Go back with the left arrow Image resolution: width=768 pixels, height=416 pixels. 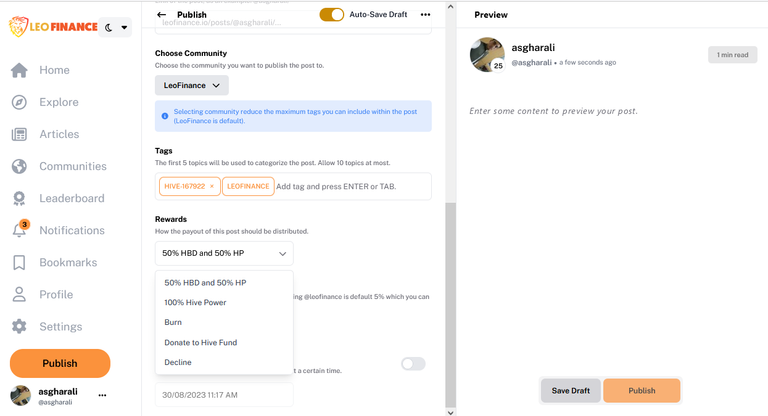pos(161,15)
